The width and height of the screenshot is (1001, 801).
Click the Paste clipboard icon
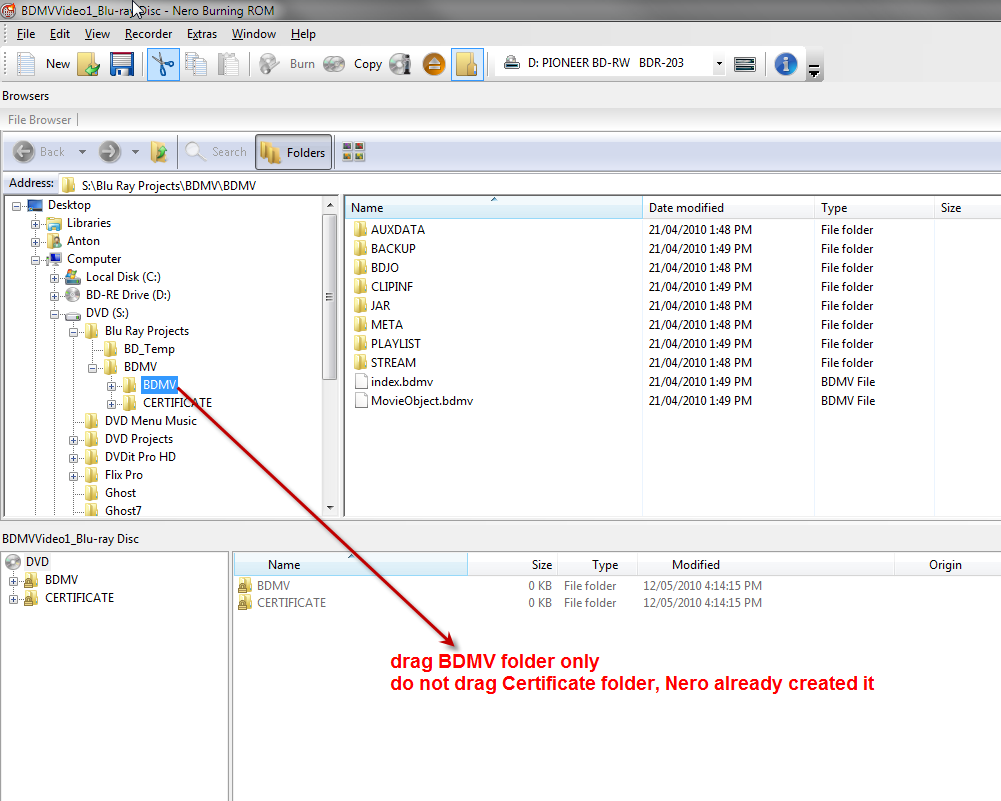(228, 64)
